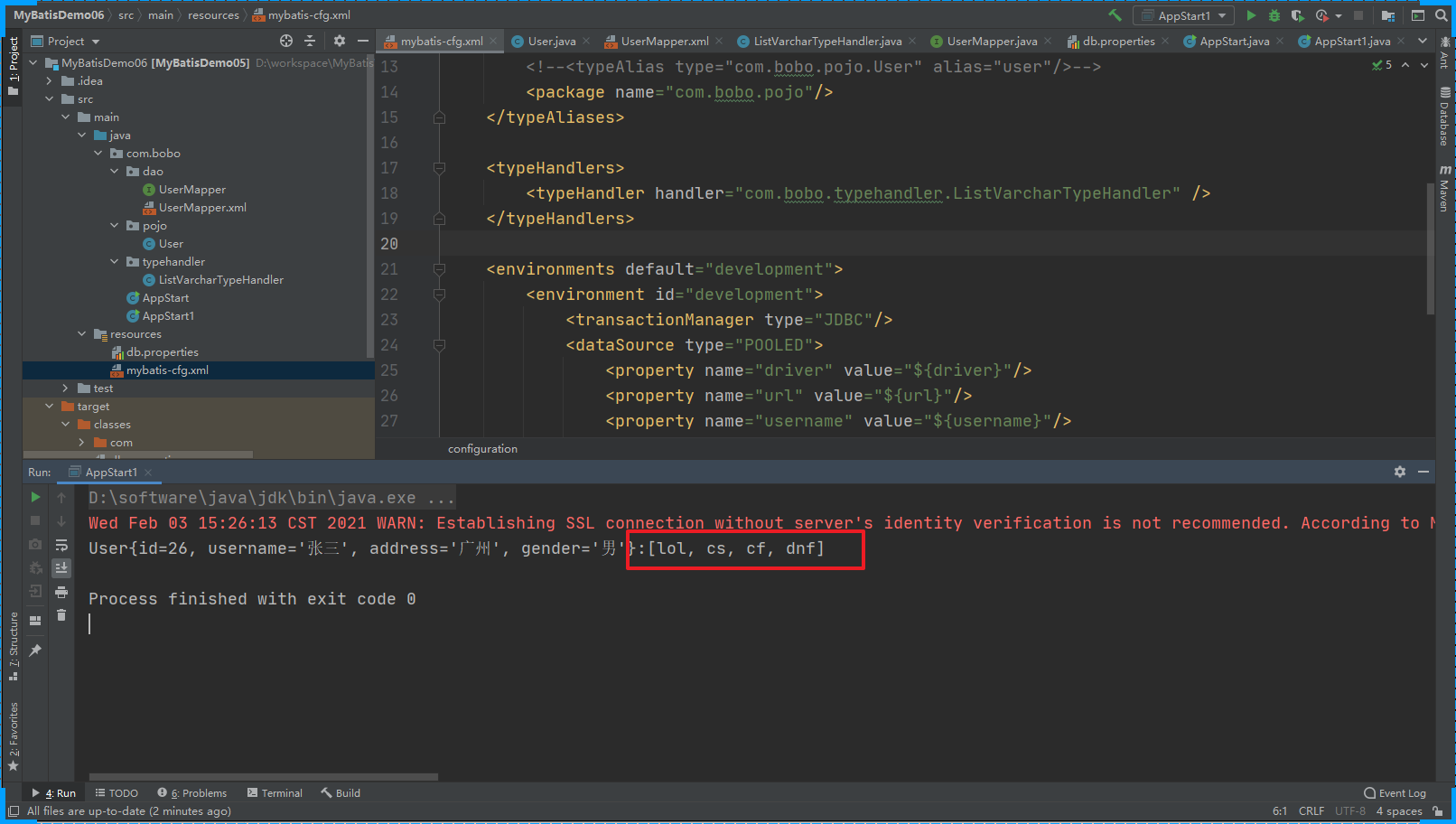This screenshot has height=824, width=1456.
Task: Open the Ant tool window
Action: [1444, 53]
